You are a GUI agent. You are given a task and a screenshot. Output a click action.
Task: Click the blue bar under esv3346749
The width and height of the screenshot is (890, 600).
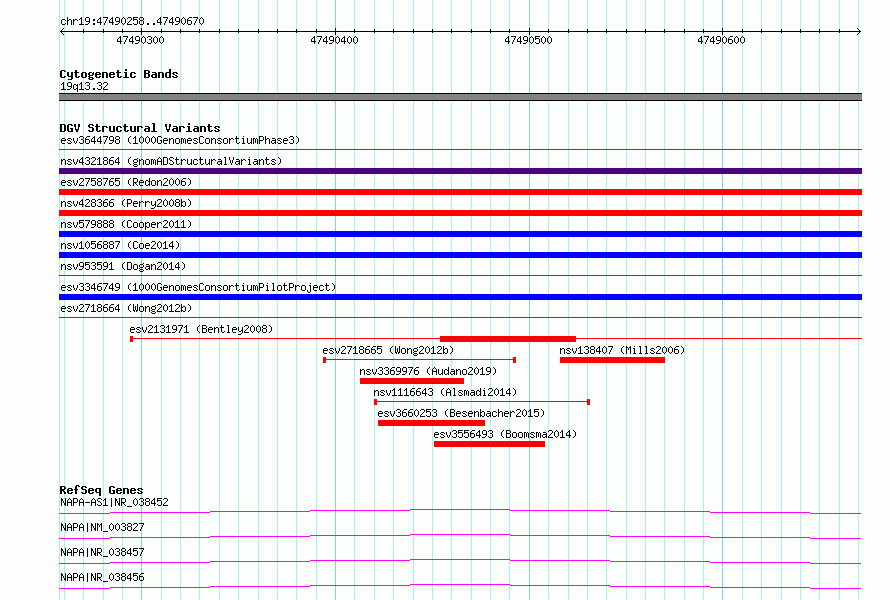[460, 297]
